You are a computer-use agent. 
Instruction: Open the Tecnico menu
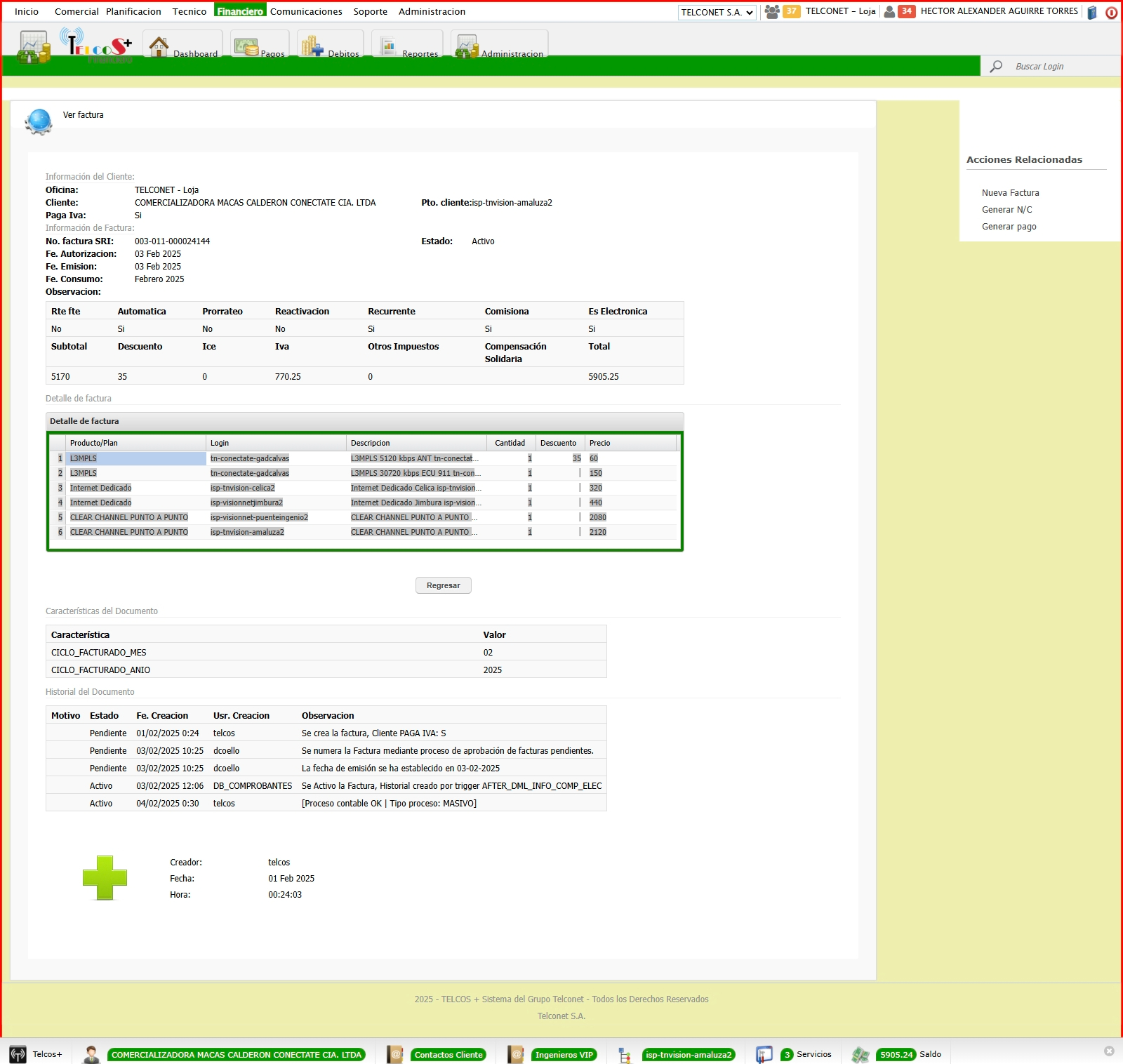click(190, 11)
